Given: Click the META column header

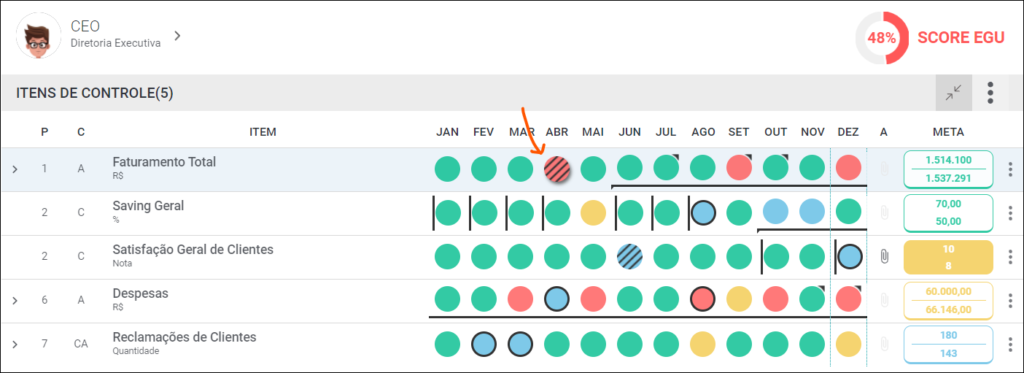Looking at the screenshot, I should pyautogui.click(x=948, y=132).
